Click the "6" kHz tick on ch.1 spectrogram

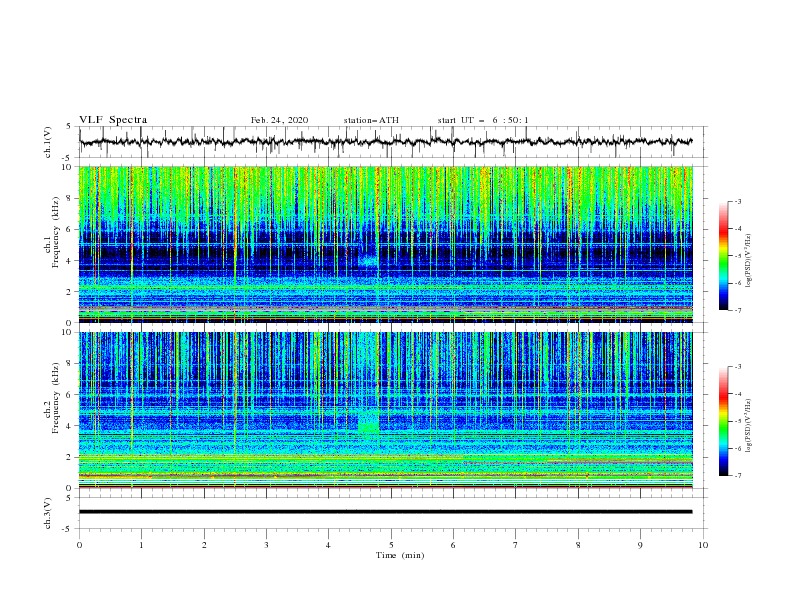[x=70, y=229]
